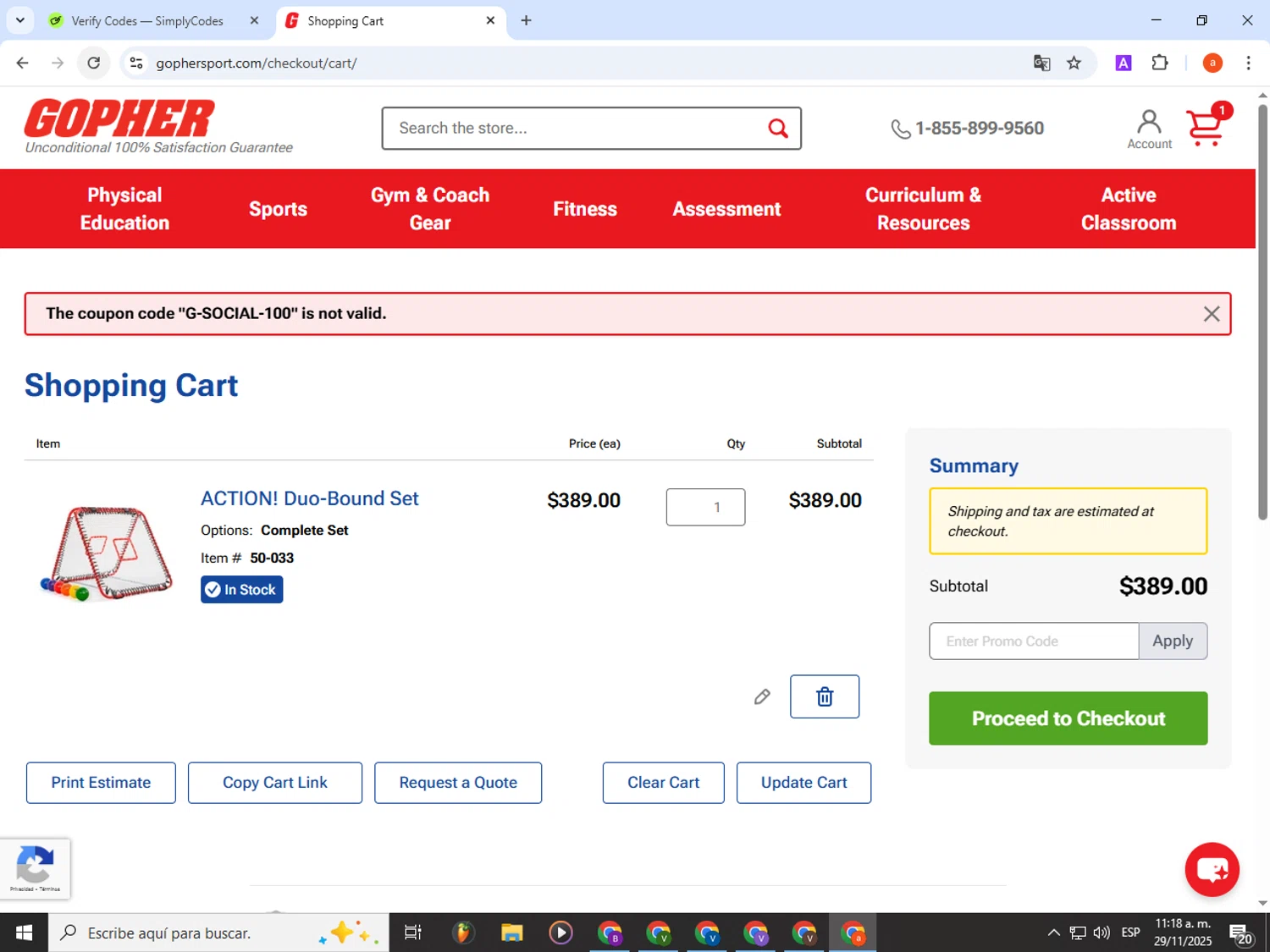1270x952 pixels.
Task: Click Apply next to promo code field
Action: point(1173,641)
